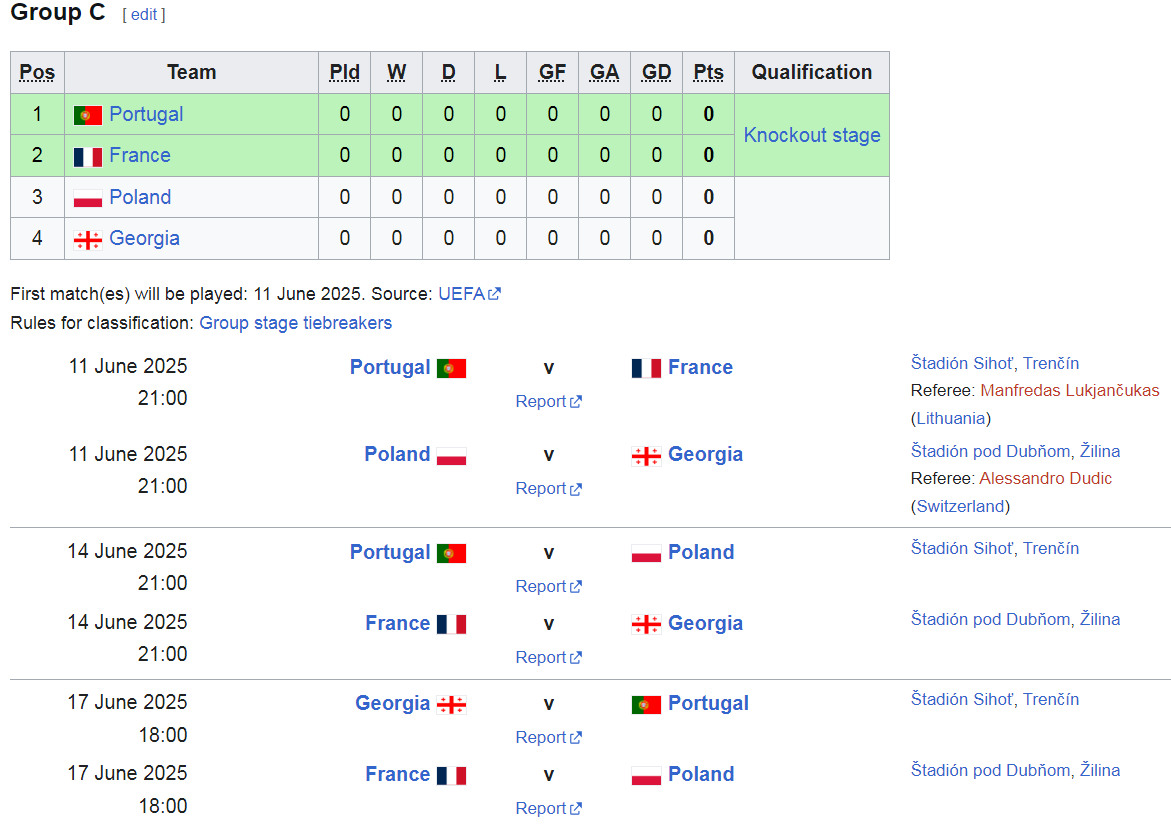Click the France flag icon in standings table
The height and width of the screenshot is (833, 1171).
pyautogui.click(x=87, y=157)
